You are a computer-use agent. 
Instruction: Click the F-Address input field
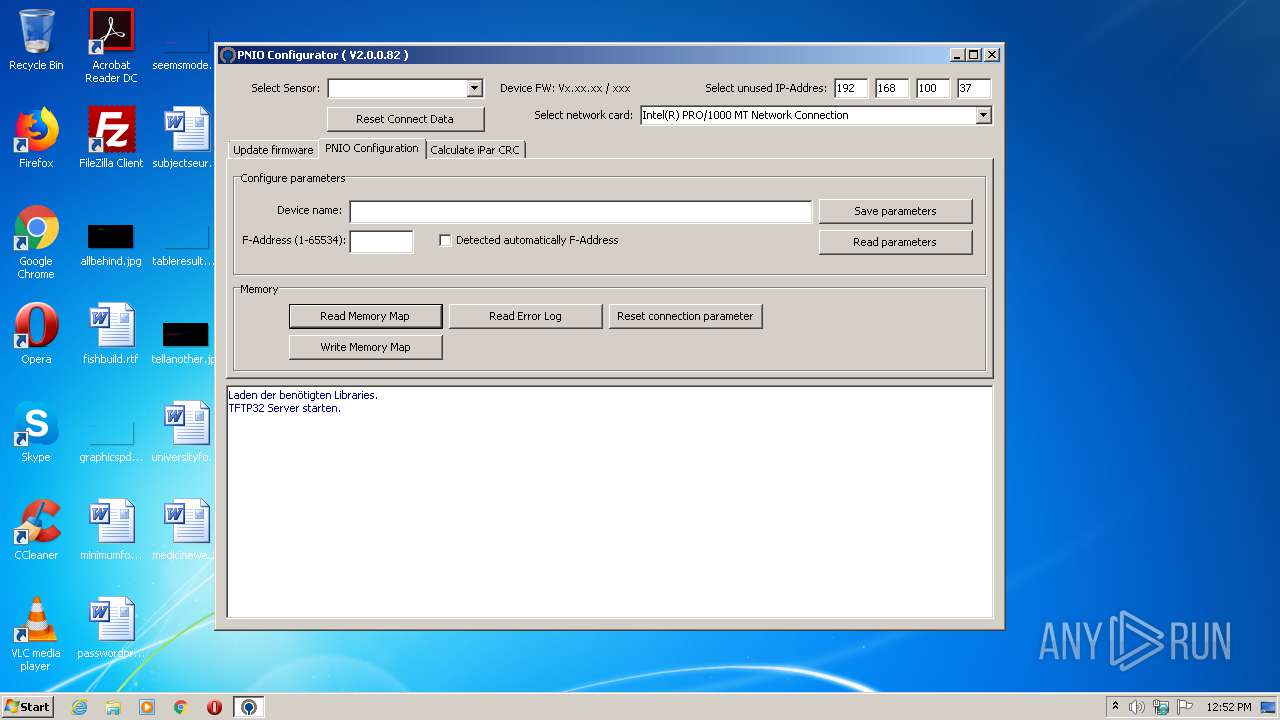coord(381,241)
